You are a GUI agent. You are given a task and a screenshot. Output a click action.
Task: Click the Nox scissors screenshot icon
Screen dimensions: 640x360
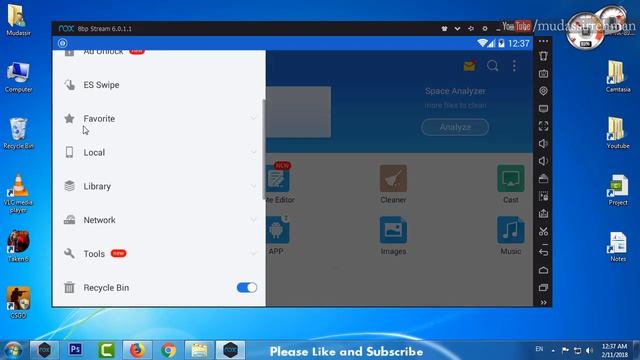tap(543, 231)
